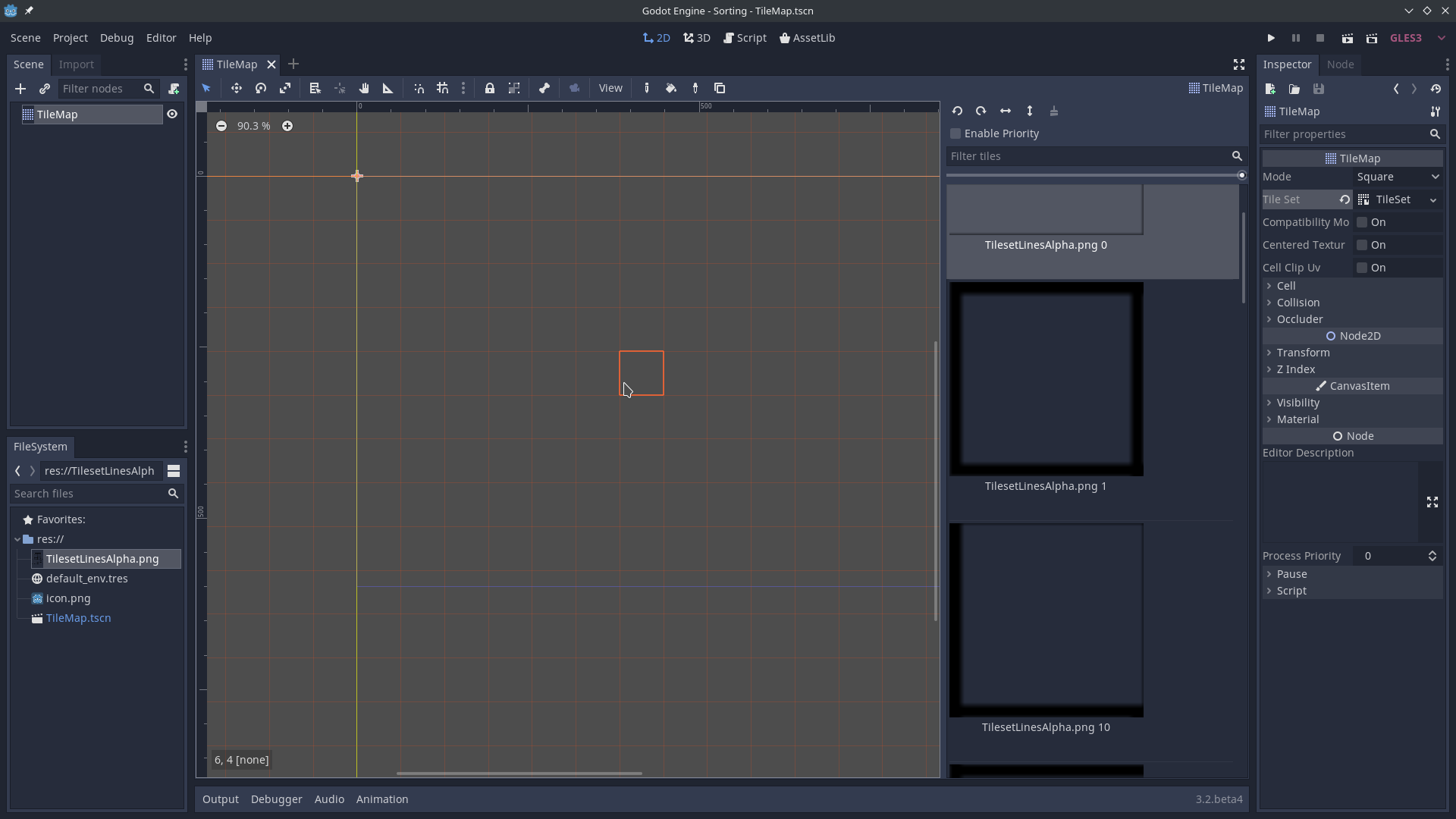The image size is (1456, 819).
Task: Expand the Material section
Action: (x=1352, y=419)
